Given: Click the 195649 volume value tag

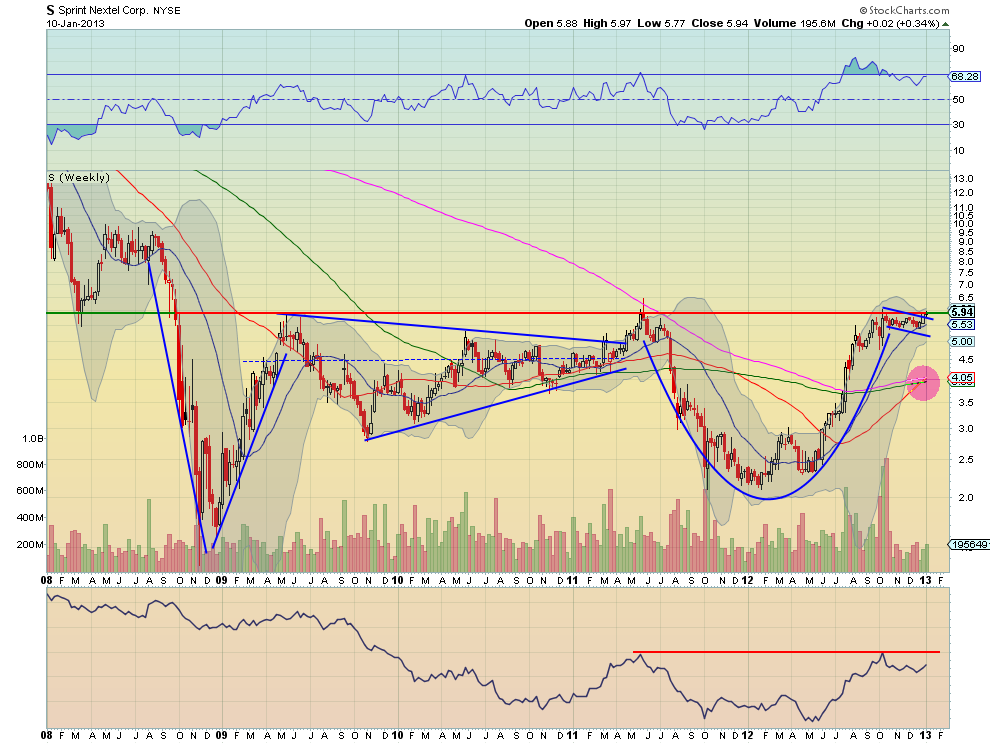Looking at the screenshot, I should [x=969, y=544].
